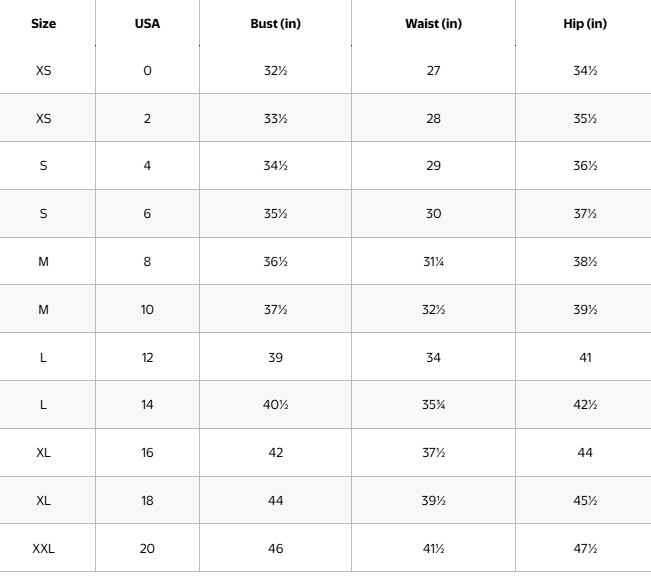Click the USA column header
This screenshot has height=577, width=651.
point(147,24)
